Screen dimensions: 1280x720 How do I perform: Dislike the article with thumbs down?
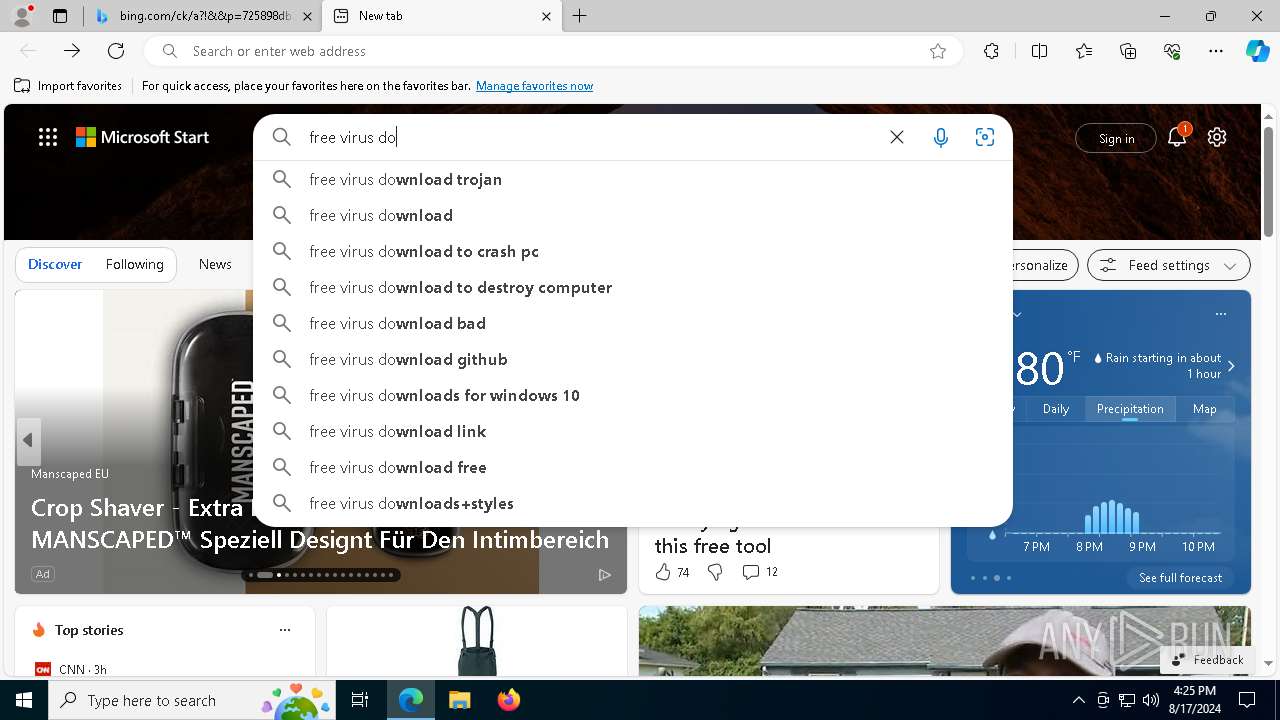click(x=715, y=572)
